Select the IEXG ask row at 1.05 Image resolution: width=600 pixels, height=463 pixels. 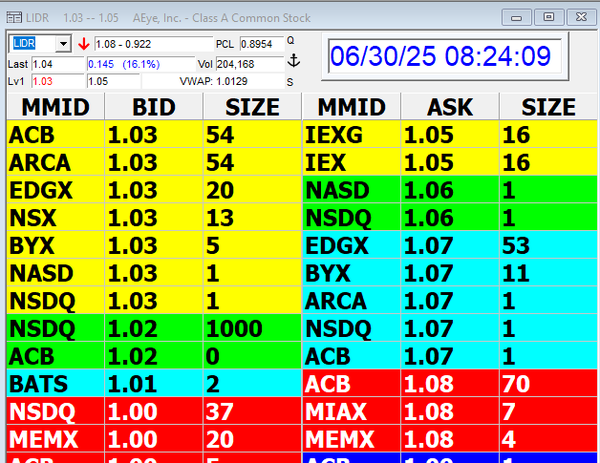coord(449,135)
